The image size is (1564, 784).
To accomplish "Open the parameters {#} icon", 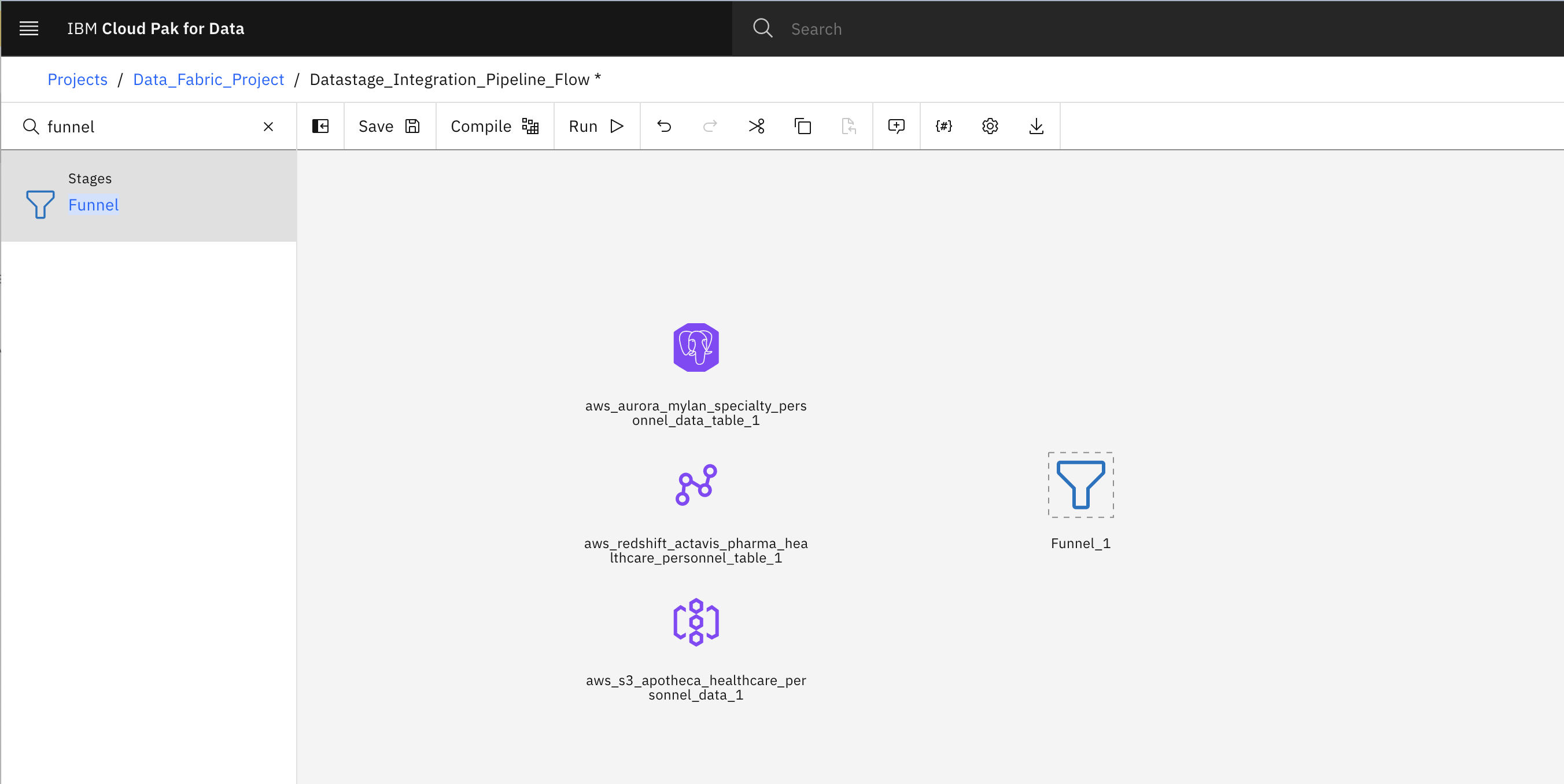I will (x=943, y=126).
